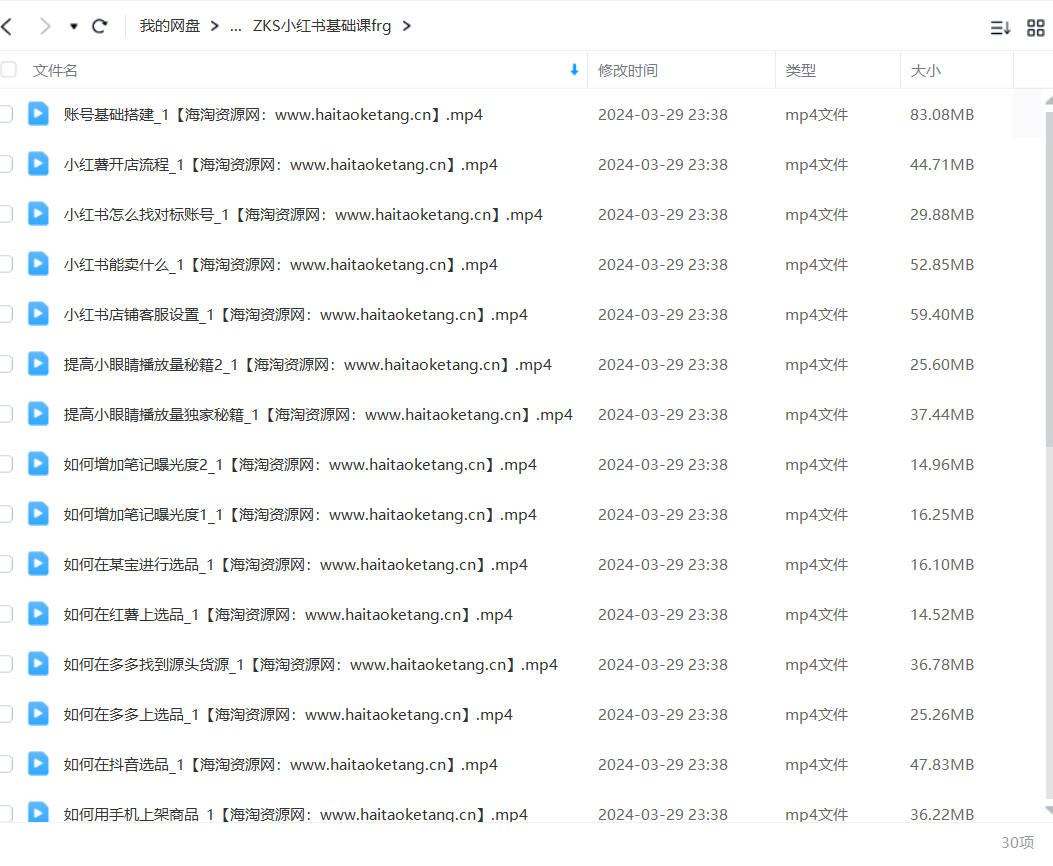Open navigation history dropdown arrow
This screenshot has height=866, width=1053.
pos(74,26)
